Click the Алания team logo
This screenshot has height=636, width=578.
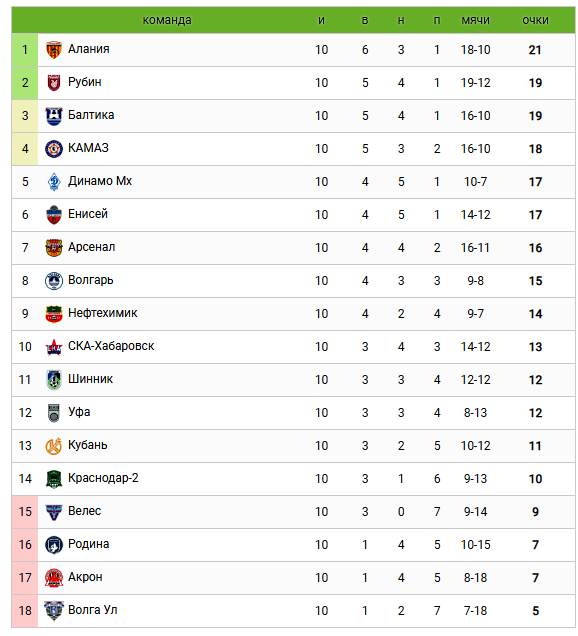54,50
